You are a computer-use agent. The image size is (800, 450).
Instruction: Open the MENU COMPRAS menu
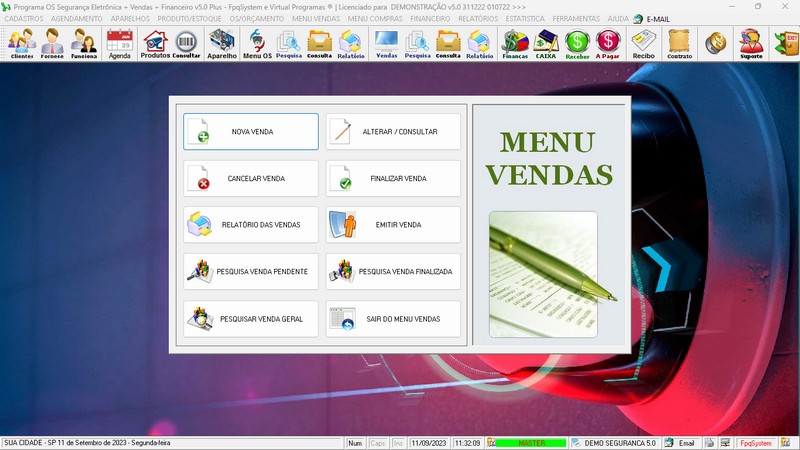(x=375, y=18)
